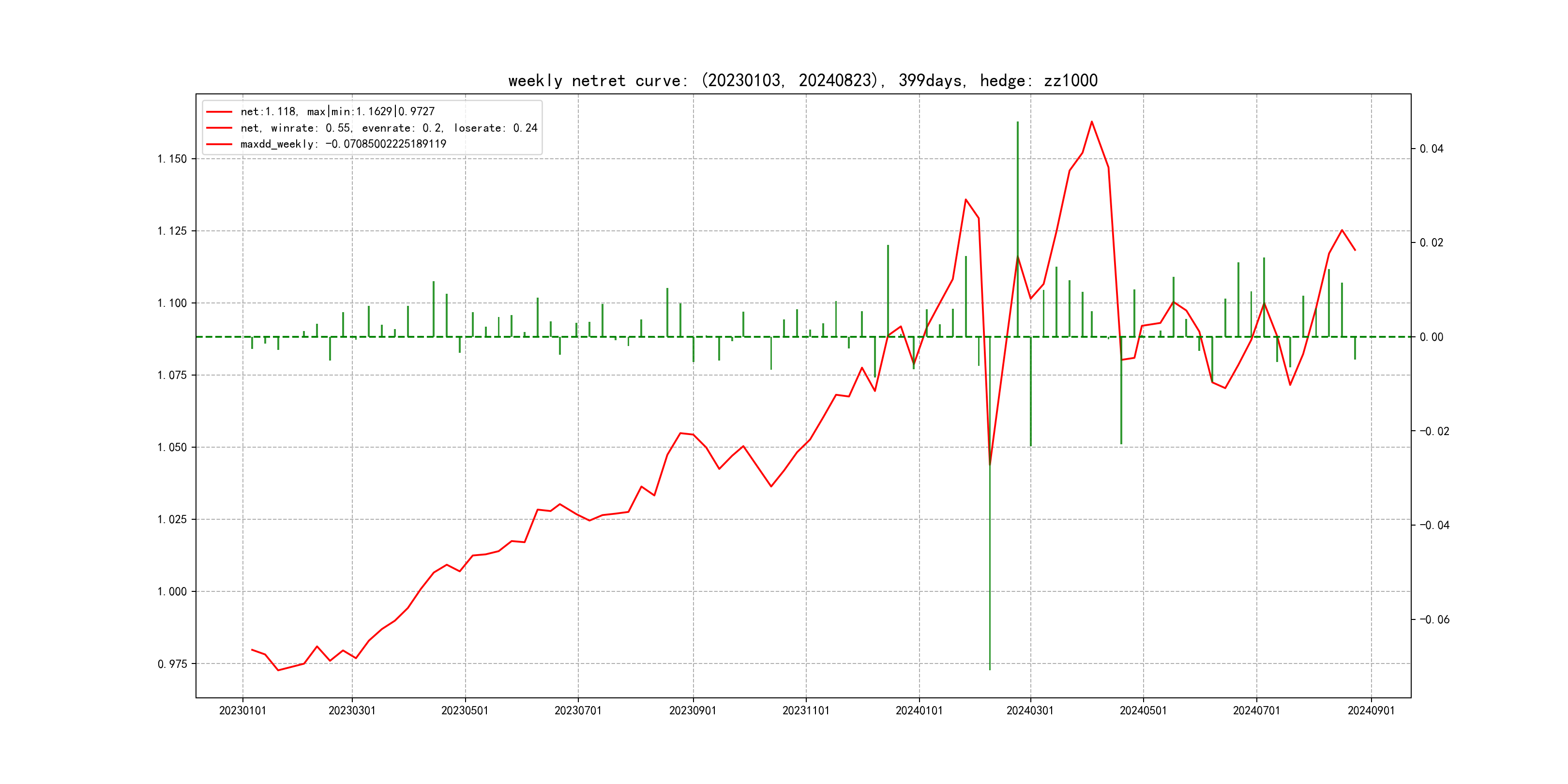Click the 20240301 x-axis date label
This screenshot has width=1568, height=784.
[x=1029, y=711]
